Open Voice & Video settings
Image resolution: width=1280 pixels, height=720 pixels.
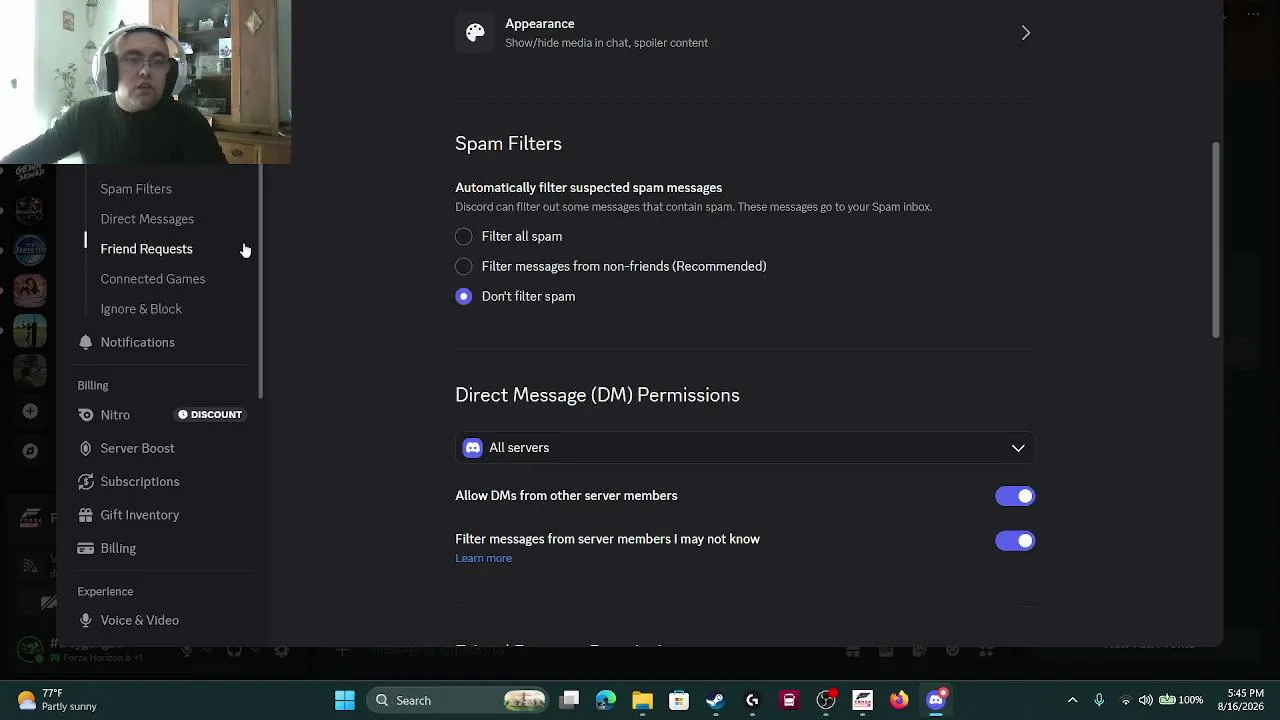coord(140,620)
